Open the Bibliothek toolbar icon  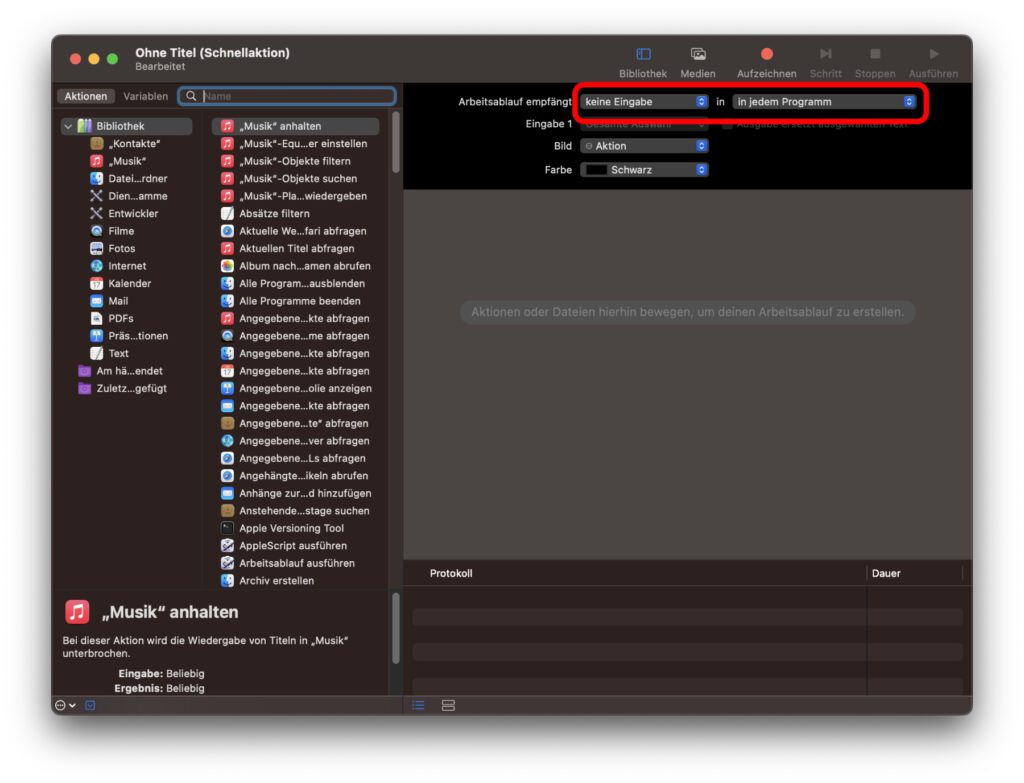pos(643,54)
